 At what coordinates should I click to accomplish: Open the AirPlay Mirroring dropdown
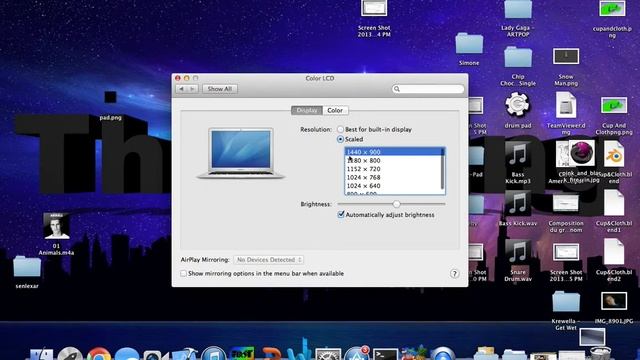pyautogui.click(x=269, y=260)
